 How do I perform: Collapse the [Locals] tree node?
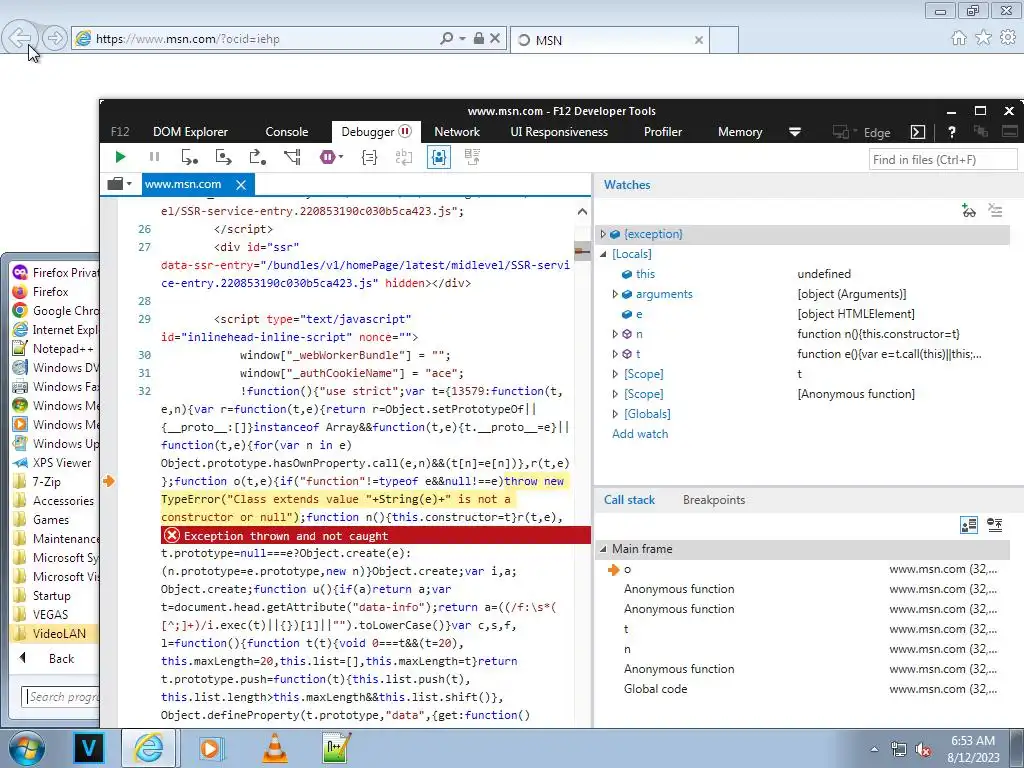pos(603,254)
